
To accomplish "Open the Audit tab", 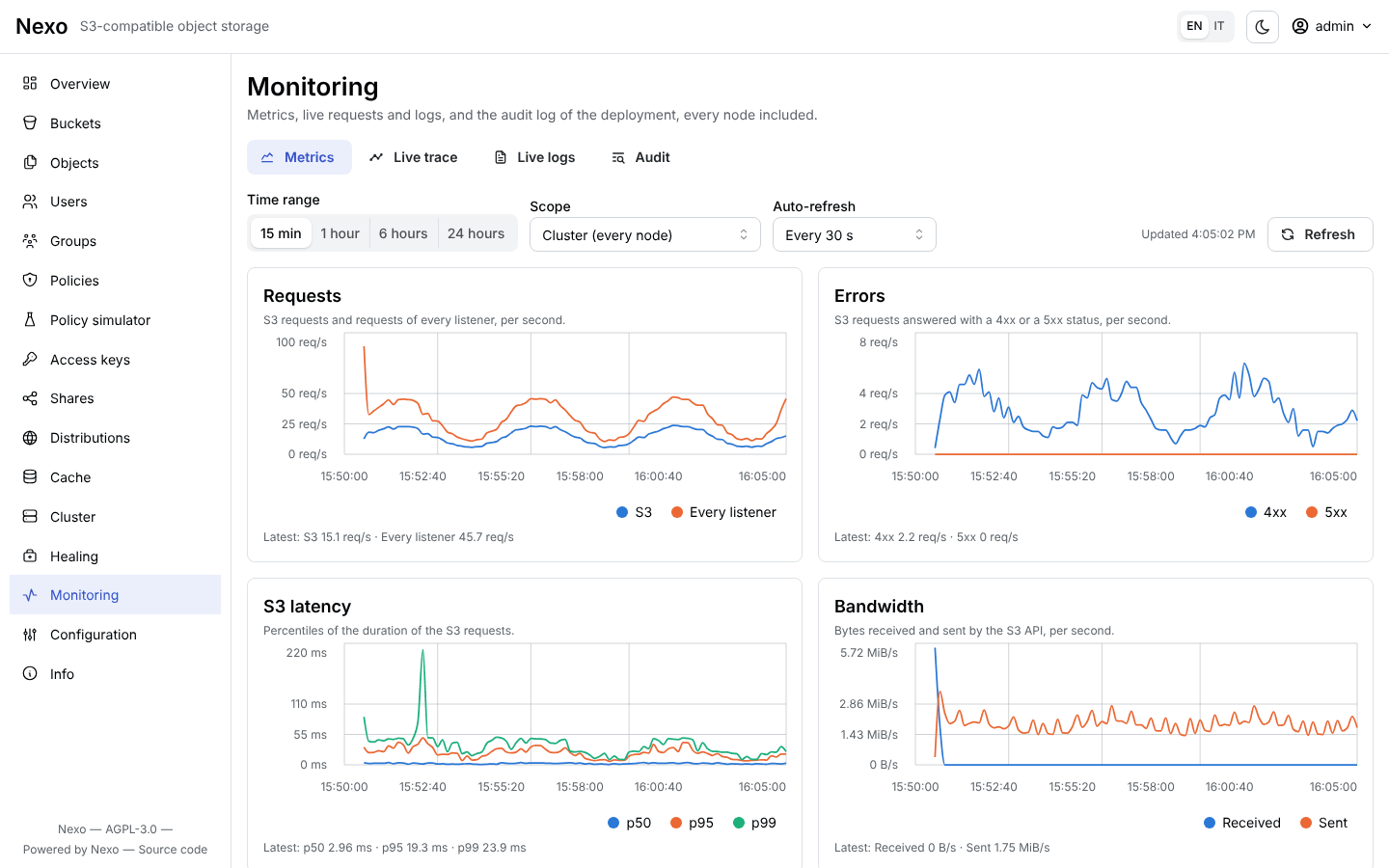I will click(x=640, y=157).
